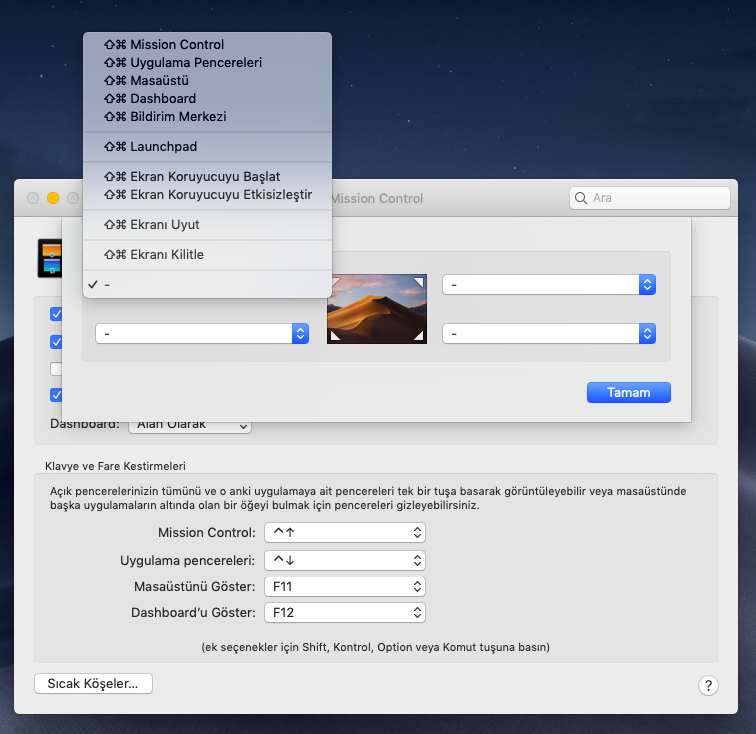Screen dimensions: 756x734
Task: Open the Mission Control keyboard shortcut dropdown
Action: 345,533
